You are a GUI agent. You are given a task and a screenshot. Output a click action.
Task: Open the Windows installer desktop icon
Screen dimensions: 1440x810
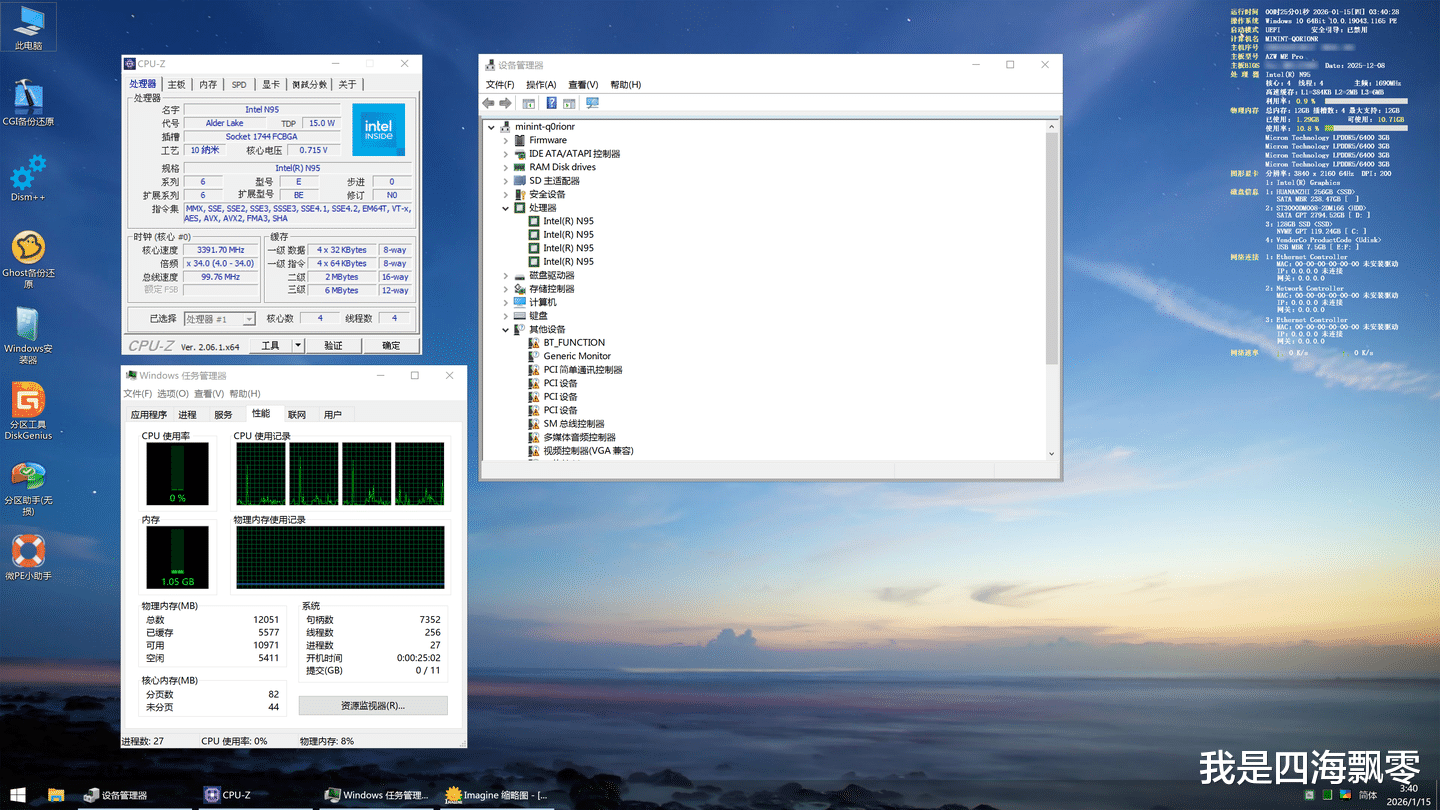pyautogui.click(x=28, y=324)
